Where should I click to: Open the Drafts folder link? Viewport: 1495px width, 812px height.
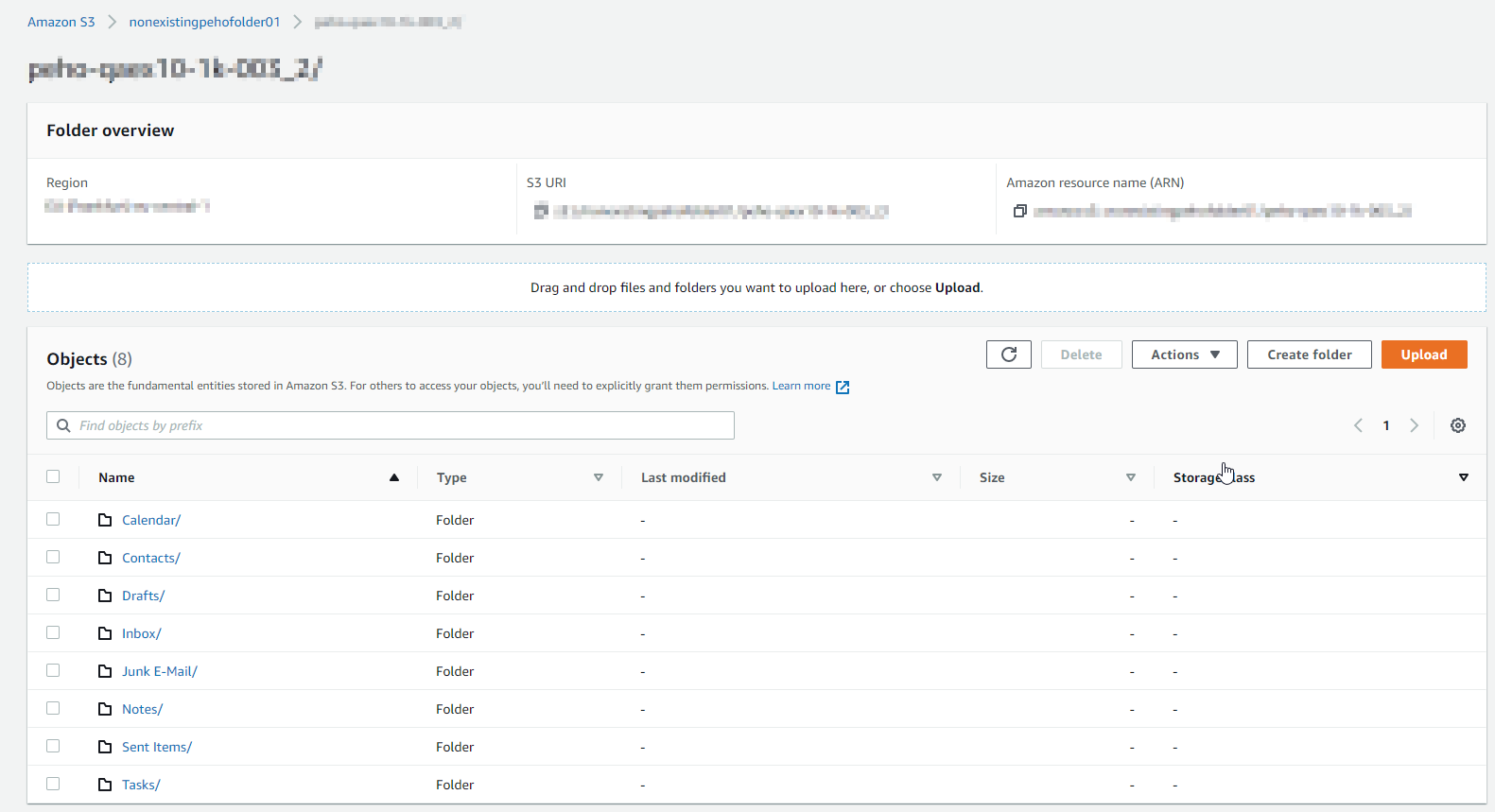point(143,596)
